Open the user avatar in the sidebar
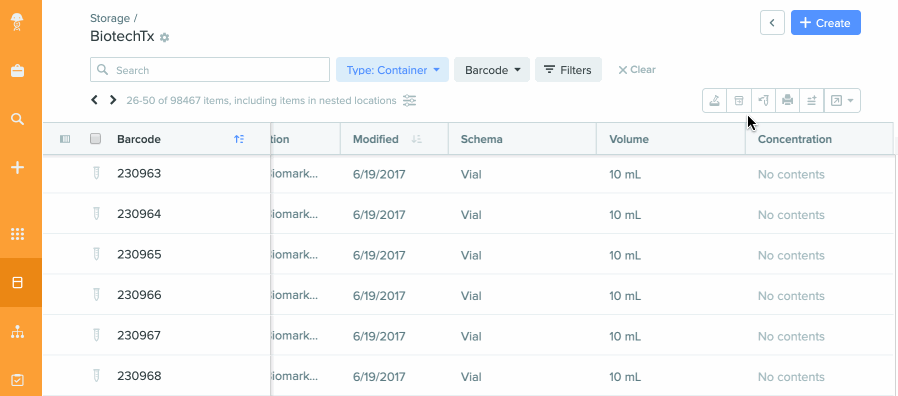The image size is (898, 396). (18, 22)
